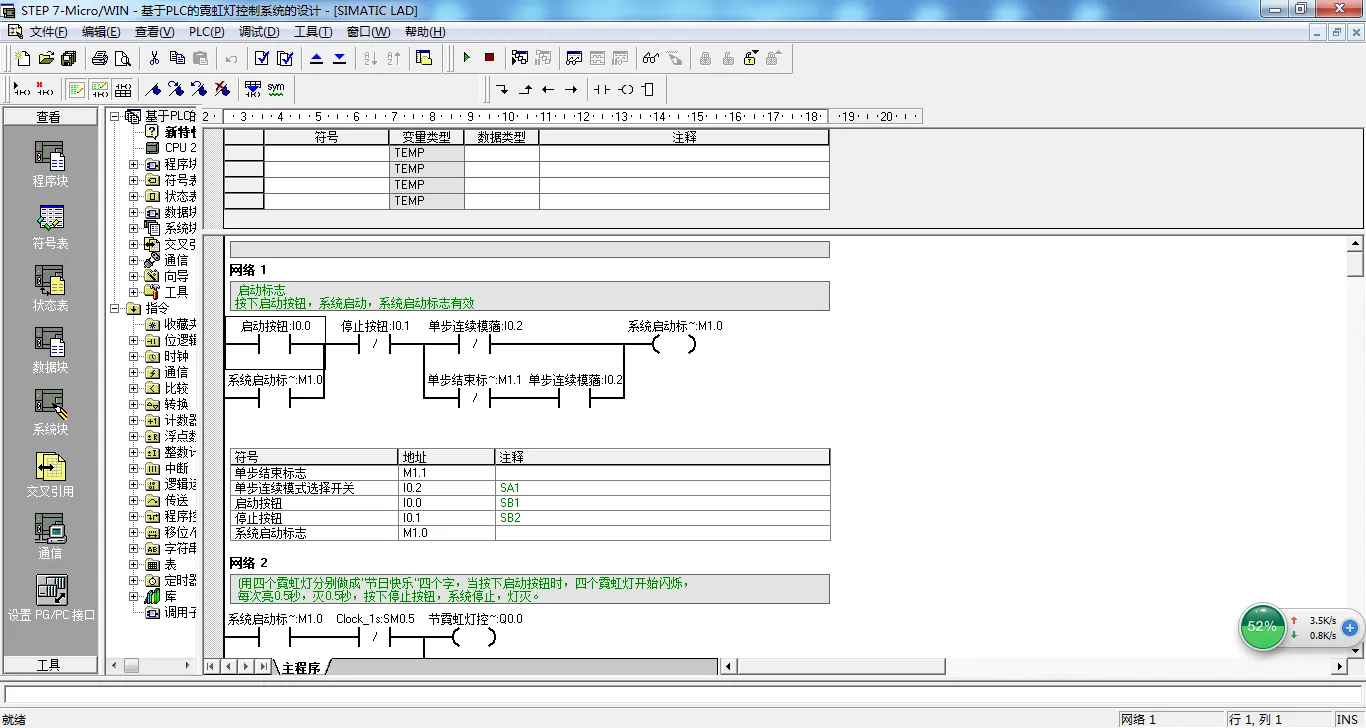Open 设置 PG/PC 接口 in the navigation bar
The width and height of the screenshot is (1366, 728).
(50, 599)
